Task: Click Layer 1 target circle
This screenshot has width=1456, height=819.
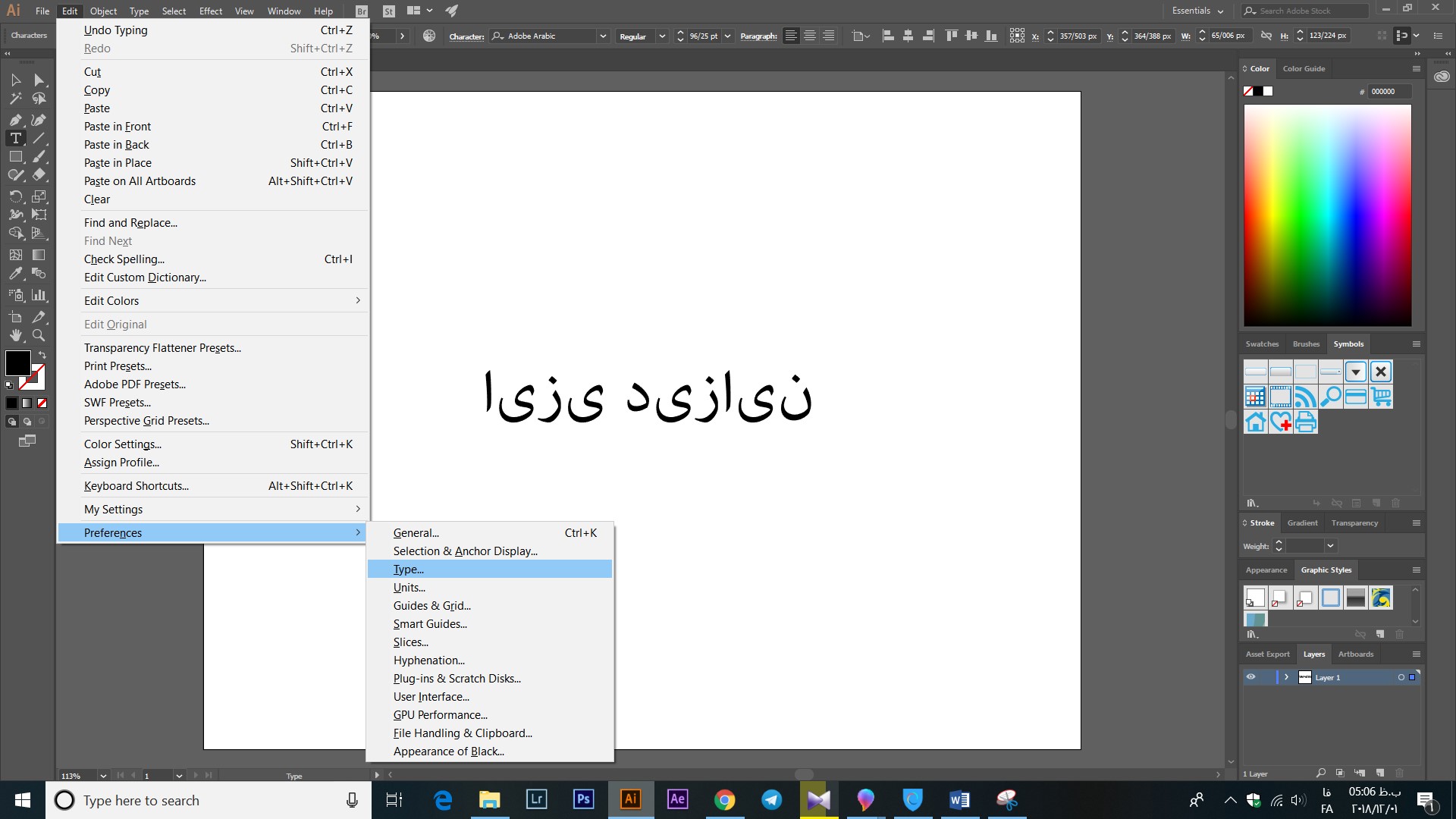Action: point(1401,677)
